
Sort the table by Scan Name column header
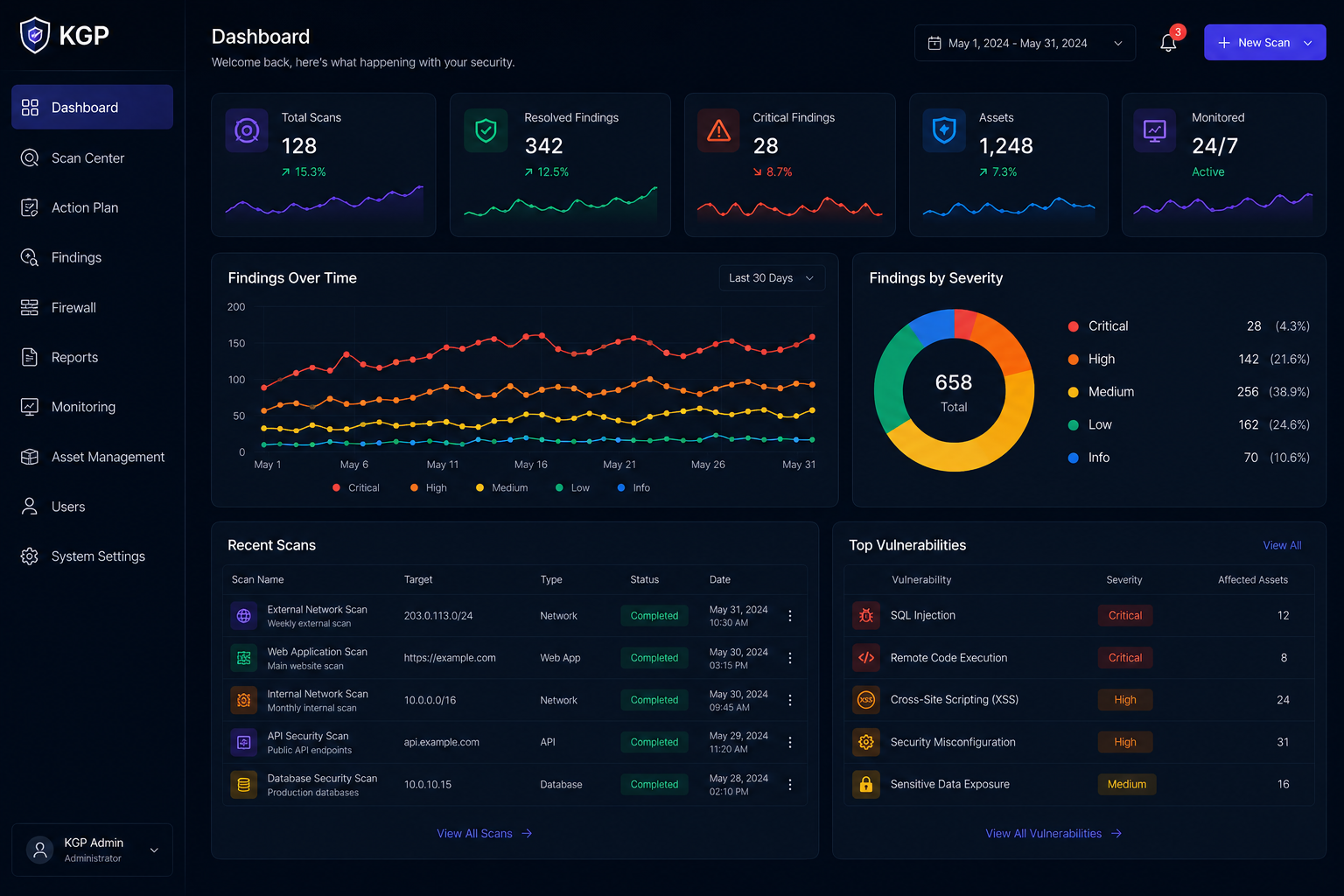click(x=258, y=580)
